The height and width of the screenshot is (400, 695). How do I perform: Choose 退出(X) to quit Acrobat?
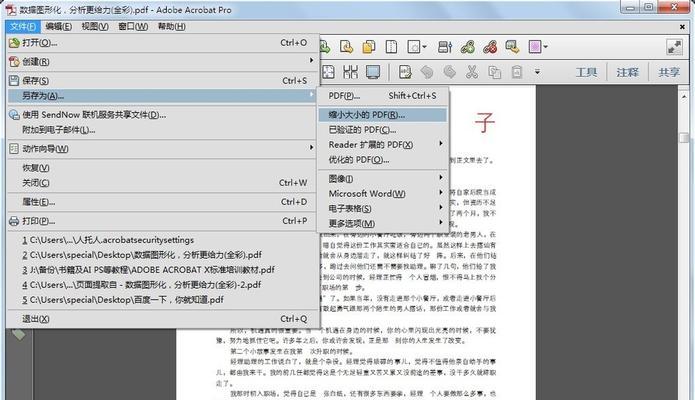click(162, 318)
